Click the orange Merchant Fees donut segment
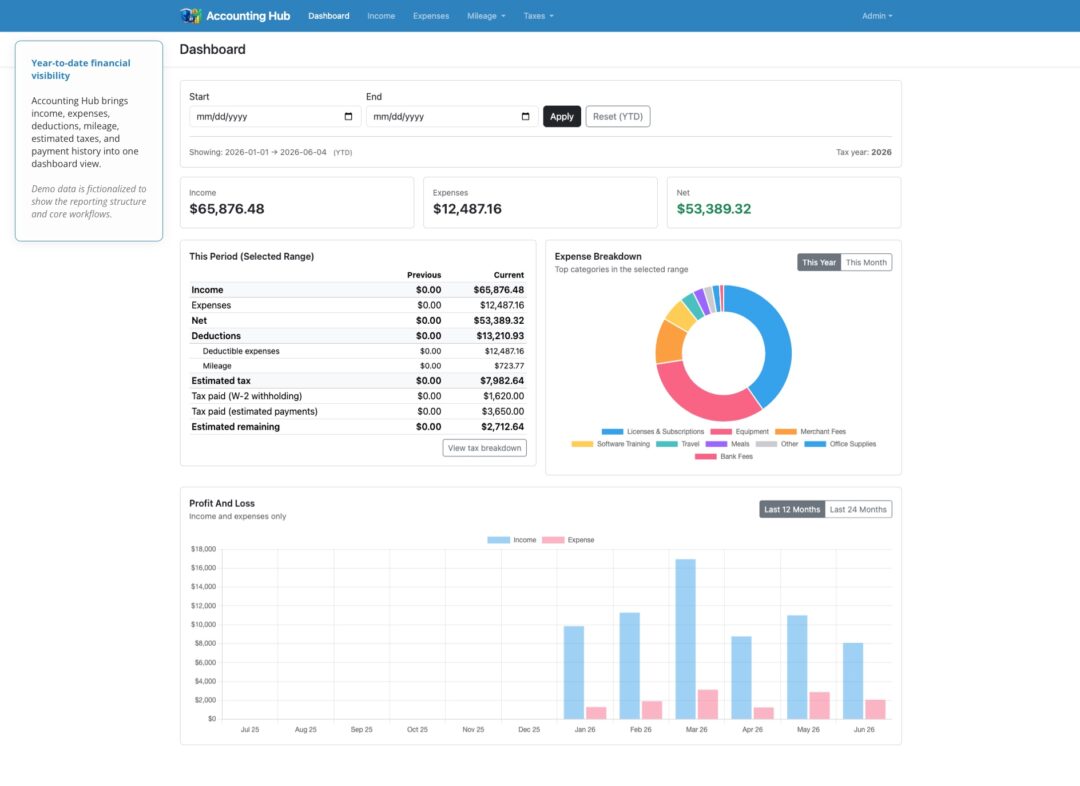This screenshot has width=1080, height=786. pyautogui.click(x=668, y=341)
